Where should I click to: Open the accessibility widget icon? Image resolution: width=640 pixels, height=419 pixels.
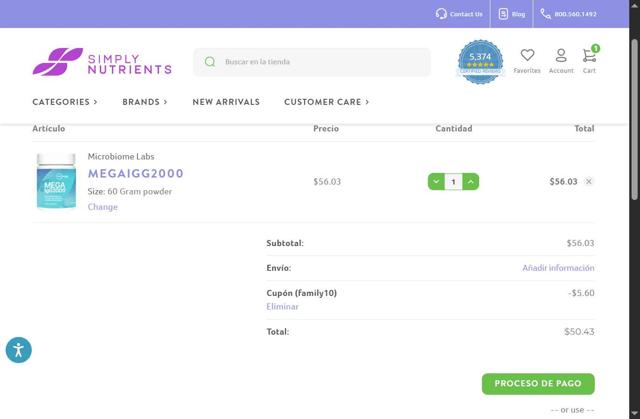tap(19, 350)
